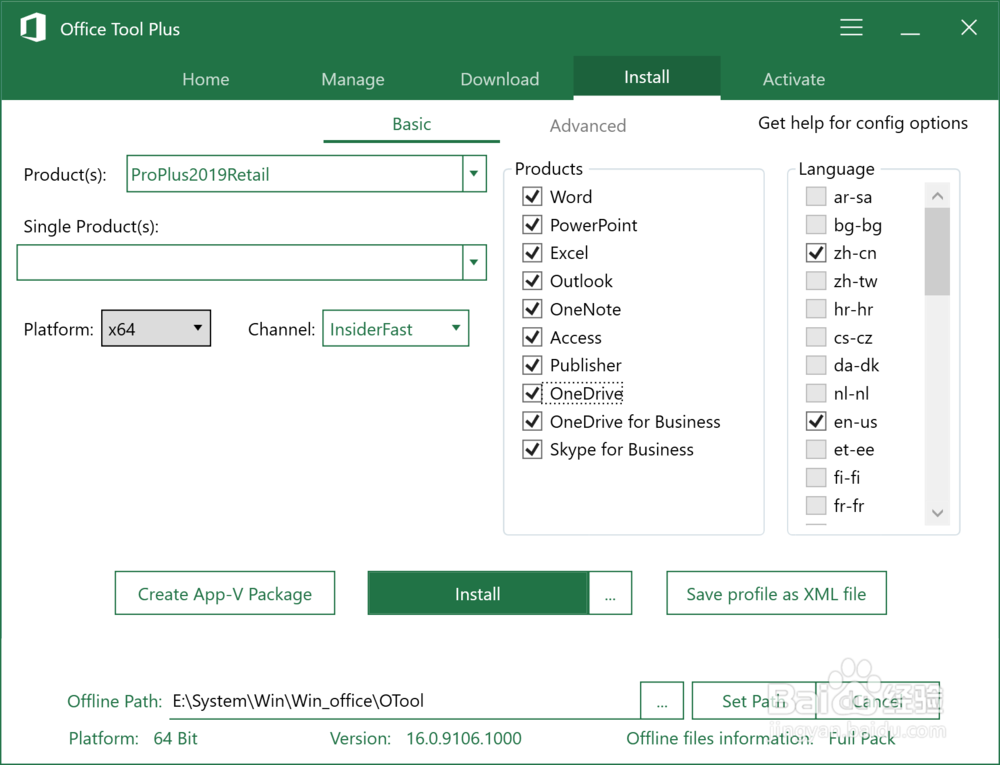Click the Office logo icon
The width and height of the screenshot is (1000, 765).
pyautogui.click(x=33, y=28)
